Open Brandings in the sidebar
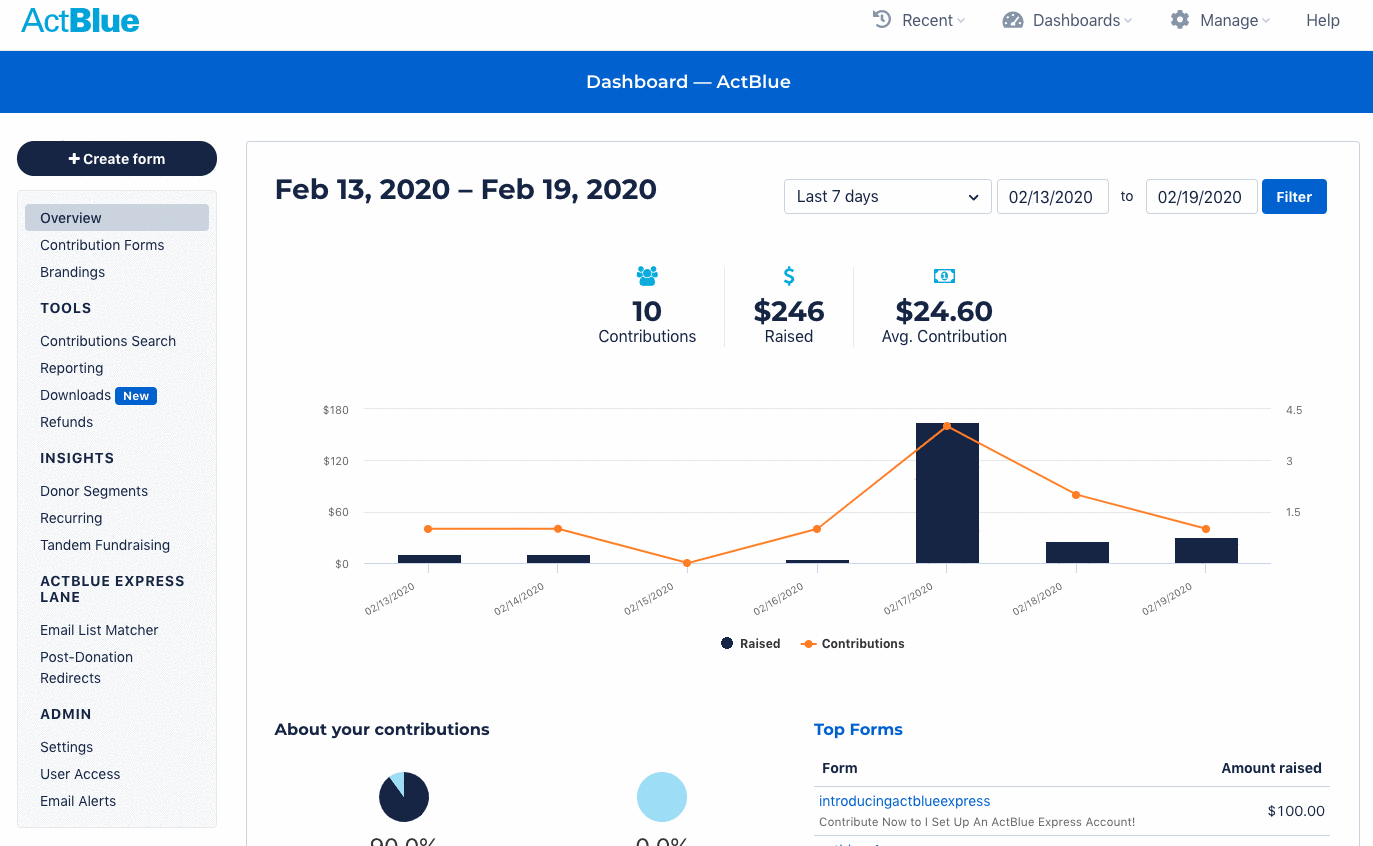The height and width of the screenshot is (846, 1373). [x=72, y=272]
